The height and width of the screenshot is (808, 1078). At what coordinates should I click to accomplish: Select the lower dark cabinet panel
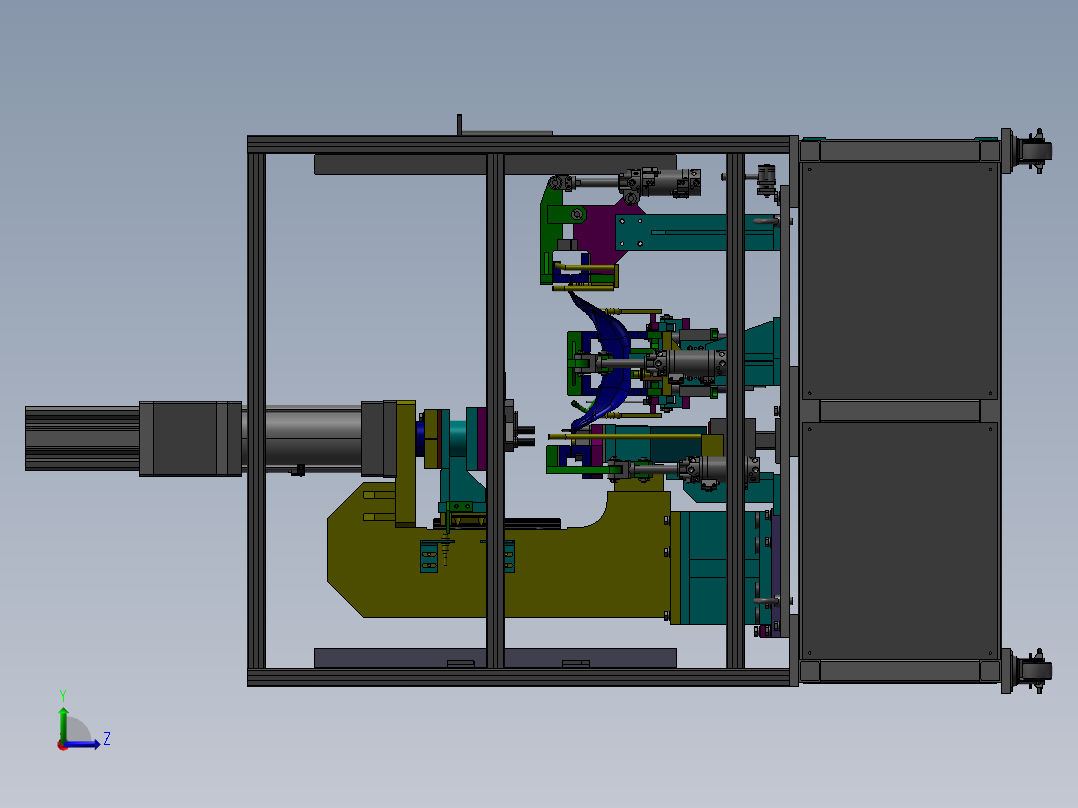click(x=900, y=540)
